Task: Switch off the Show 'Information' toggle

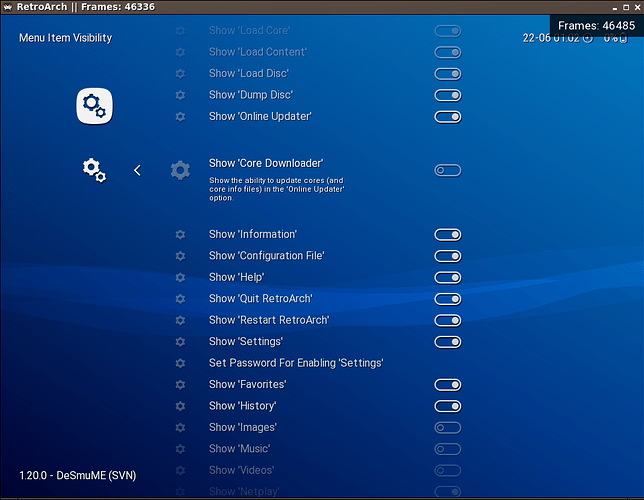Action: click(x=448, y=235)
